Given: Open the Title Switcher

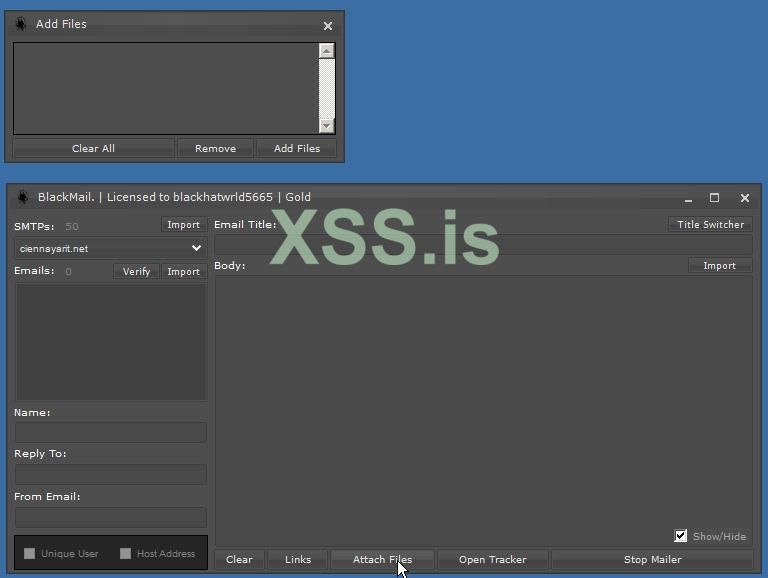Looking at the screenshot, I should click(x=710, y=225).
